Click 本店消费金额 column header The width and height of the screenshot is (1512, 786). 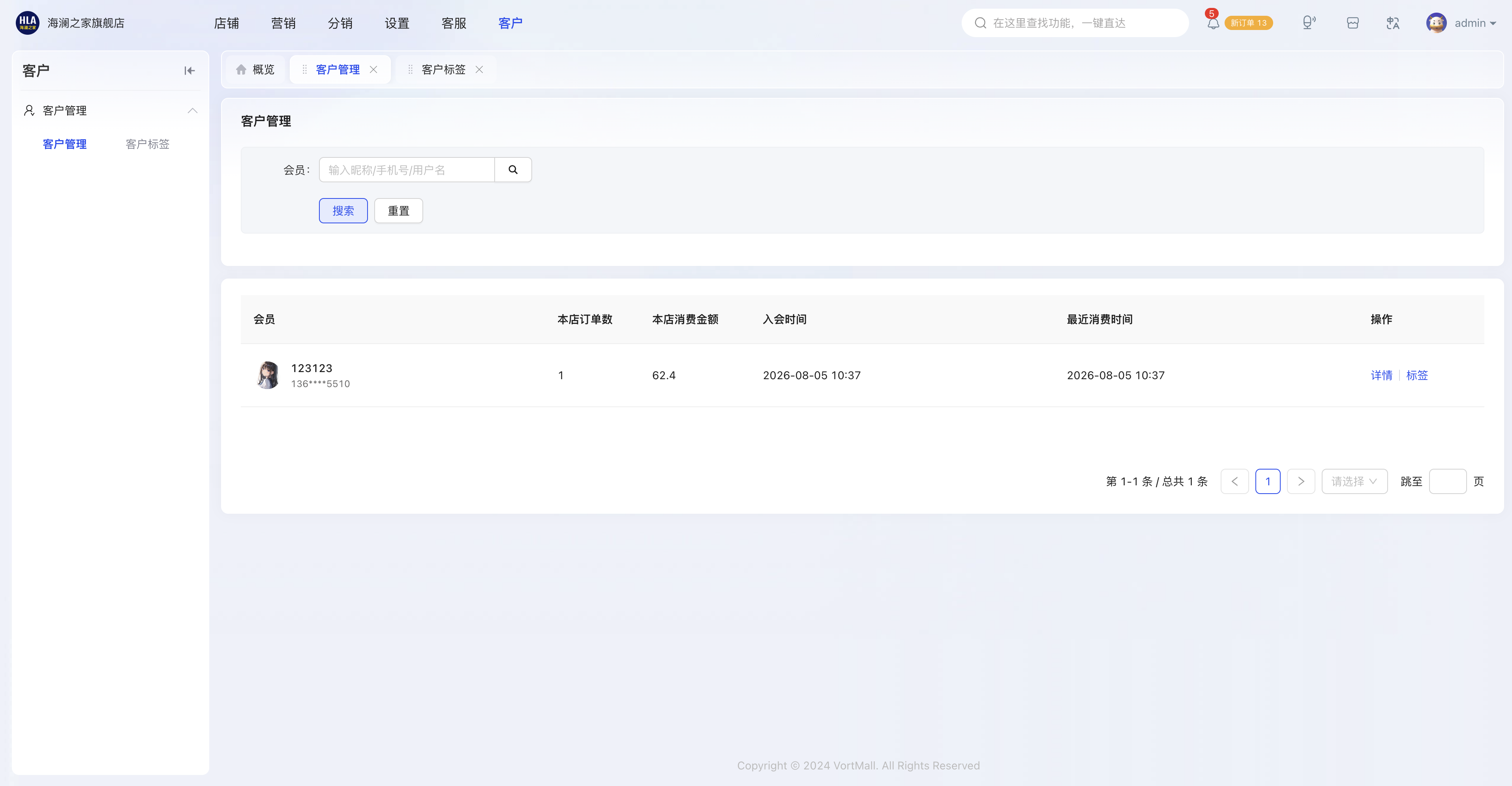click(685, 319)
